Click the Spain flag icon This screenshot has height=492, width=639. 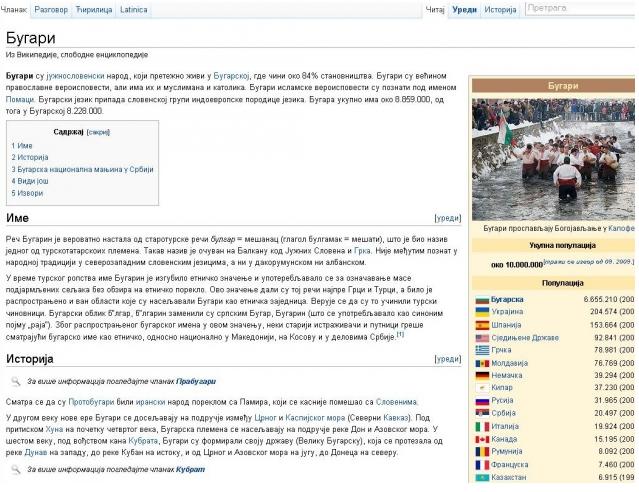click(x=481, y=325)
